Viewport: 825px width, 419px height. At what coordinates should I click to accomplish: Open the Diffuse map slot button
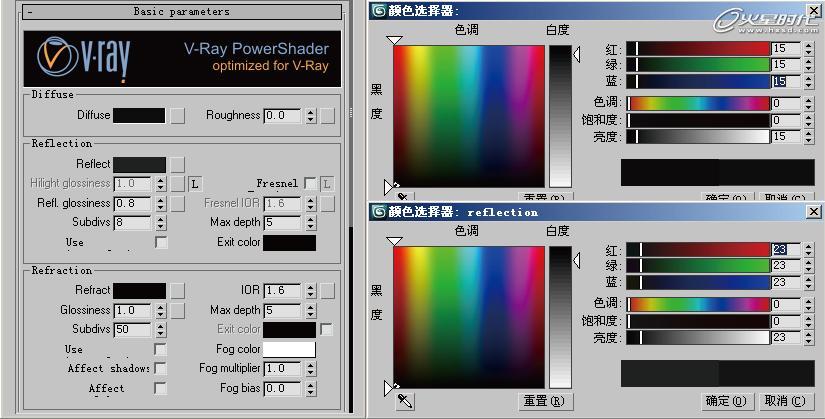click(178, 115)
